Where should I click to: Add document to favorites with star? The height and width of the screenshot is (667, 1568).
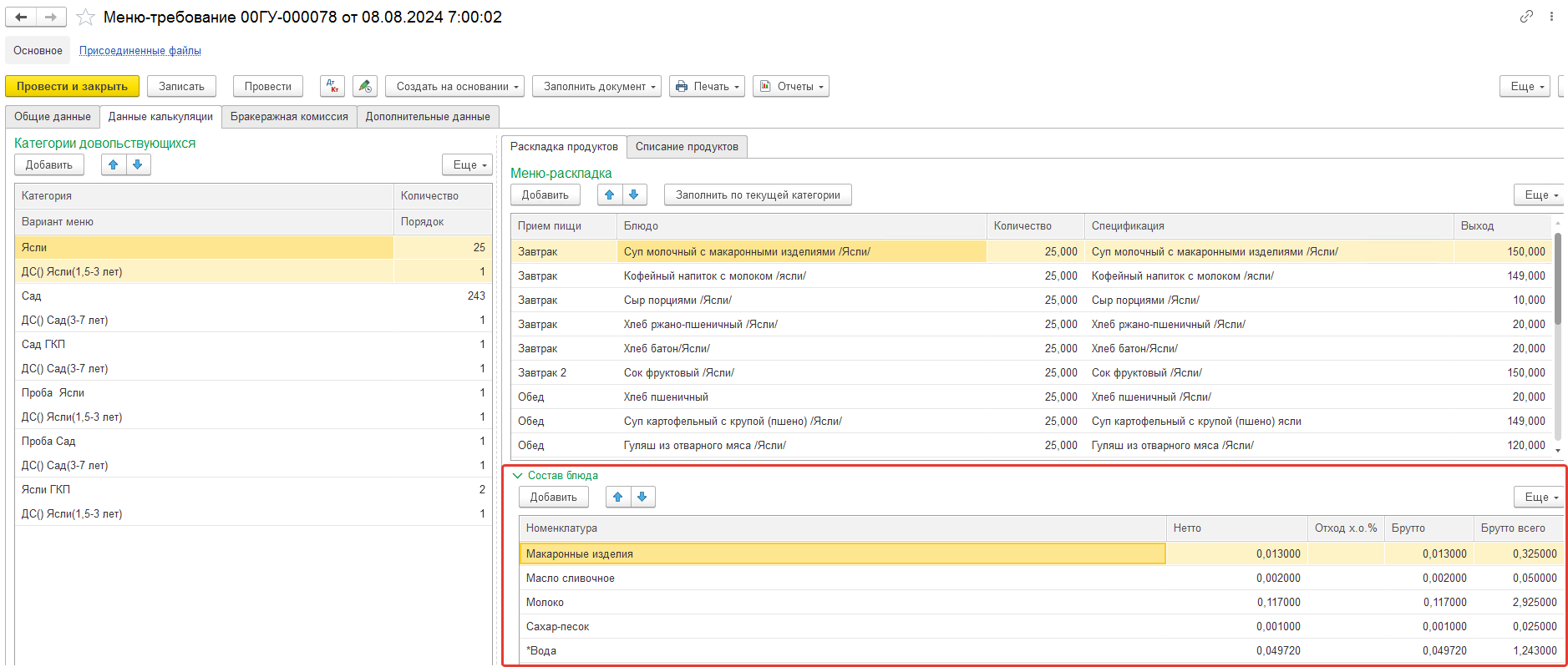pos(85,17)
